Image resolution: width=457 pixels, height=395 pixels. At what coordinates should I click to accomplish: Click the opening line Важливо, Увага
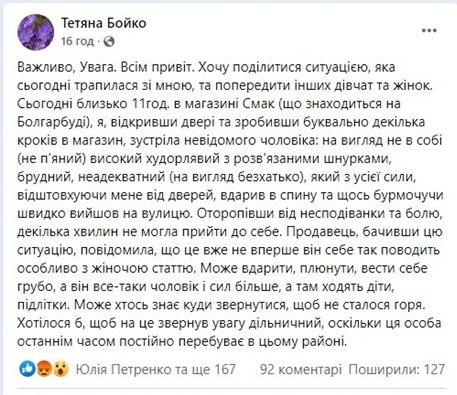coord(67,68)
